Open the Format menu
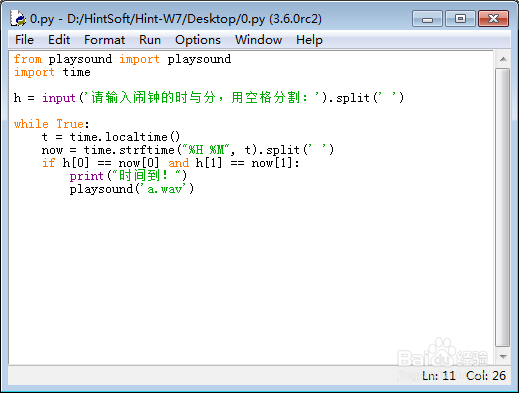The height and width of the screenshot is (393, 519). (104, 40)
